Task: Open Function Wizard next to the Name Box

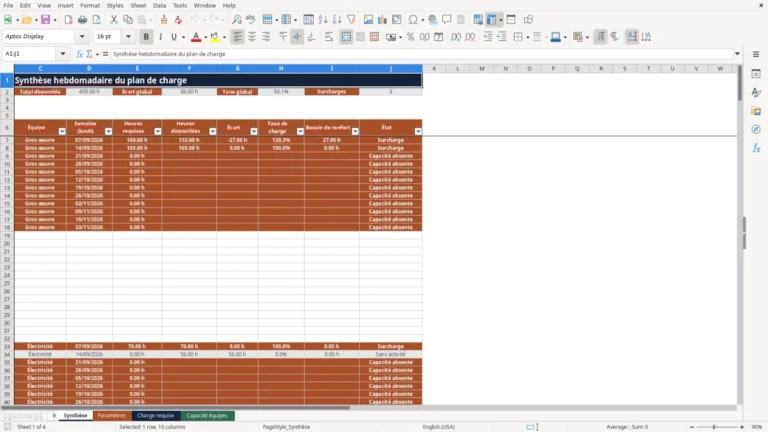Action: pyautogui.click(x=79, y=54)
